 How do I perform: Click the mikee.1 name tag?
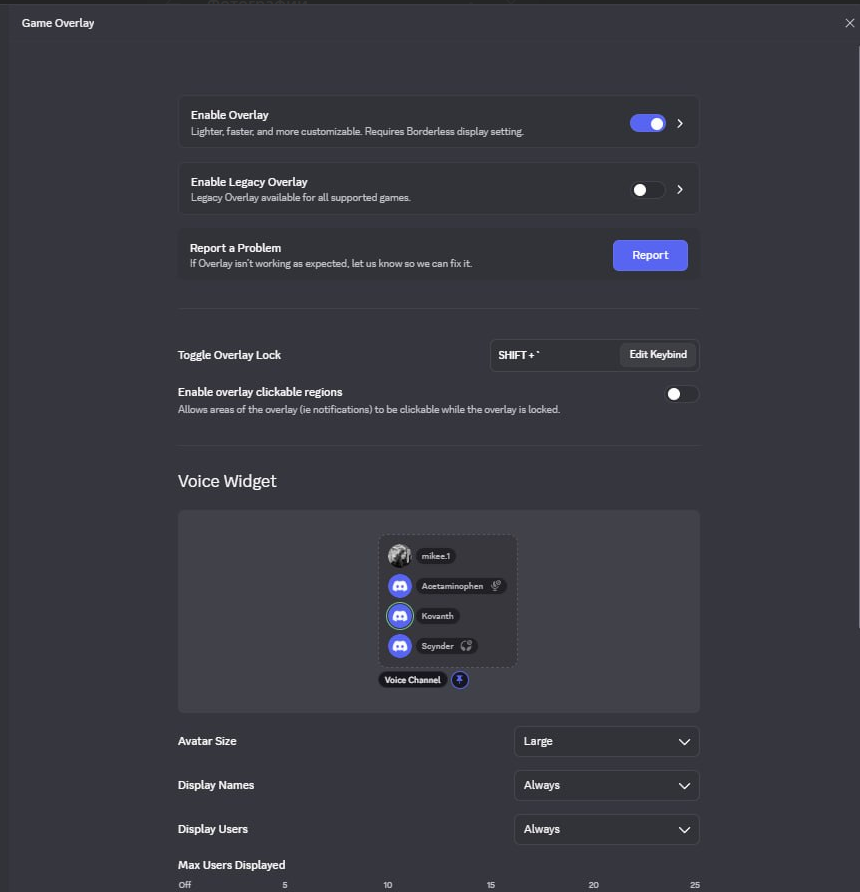point(436,556)
